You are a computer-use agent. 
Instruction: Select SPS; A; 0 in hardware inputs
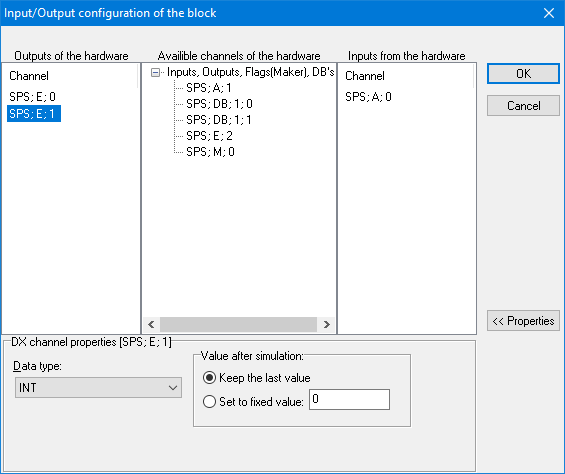click(x=368, y=97)
